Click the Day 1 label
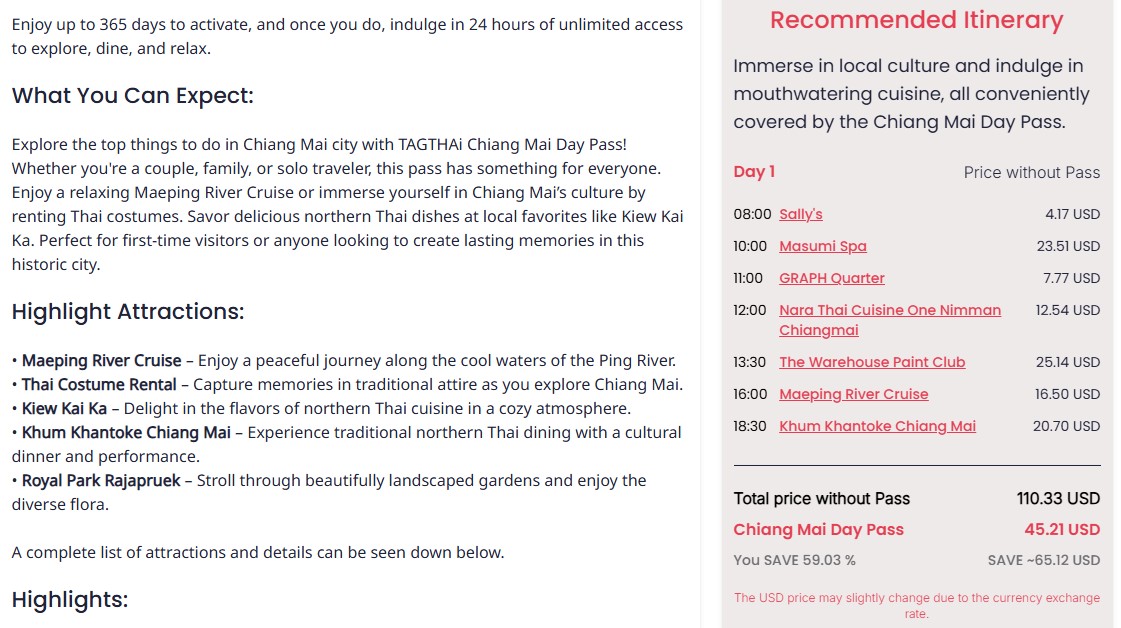This screenshot has height=628, width=1121. [x=754, y=172]
